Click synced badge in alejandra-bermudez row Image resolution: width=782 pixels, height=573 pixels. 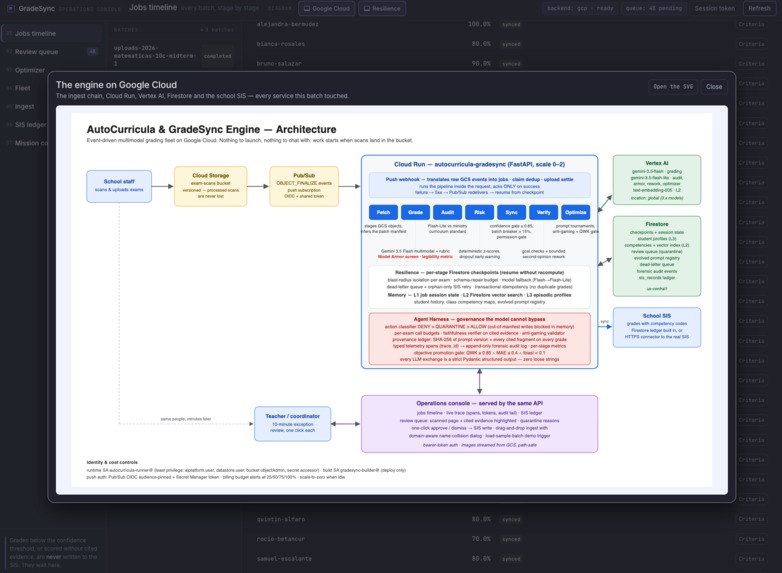511,24
